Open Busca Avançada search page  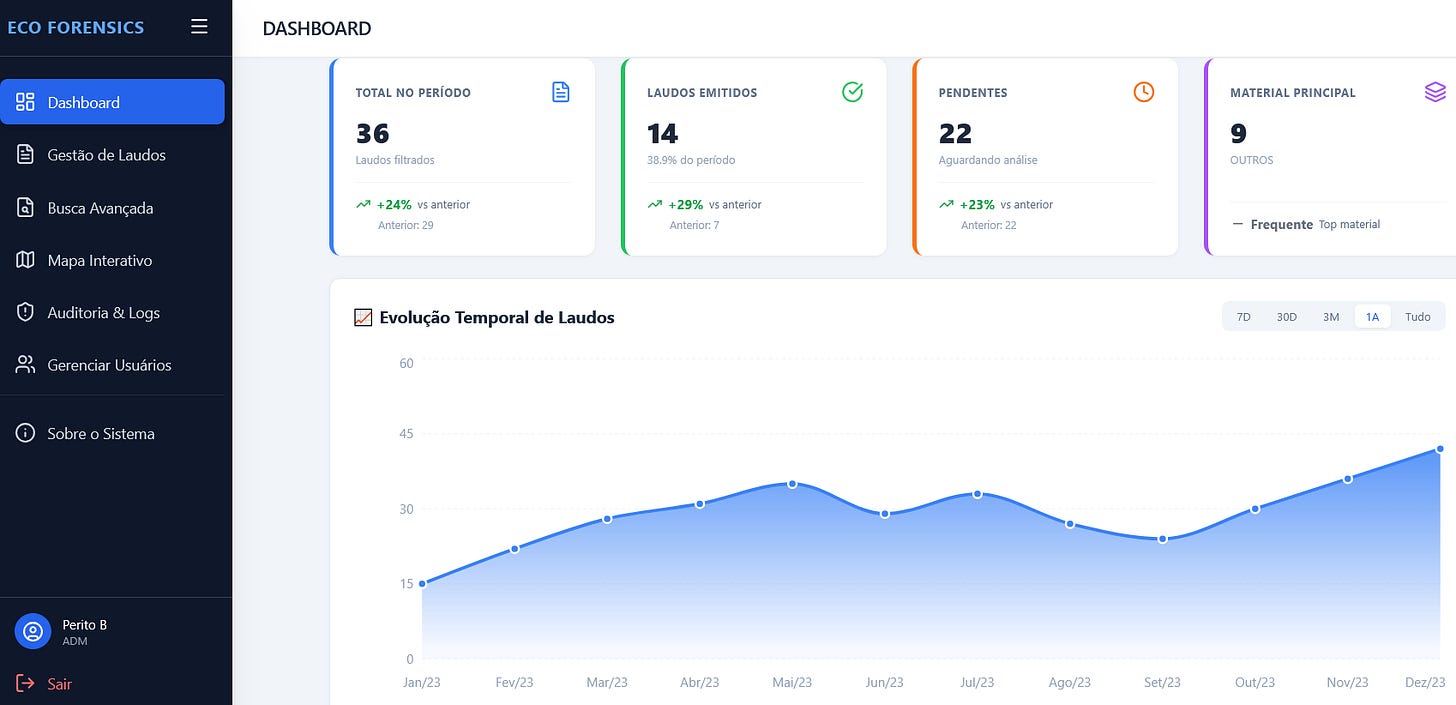tap(112, 208)
